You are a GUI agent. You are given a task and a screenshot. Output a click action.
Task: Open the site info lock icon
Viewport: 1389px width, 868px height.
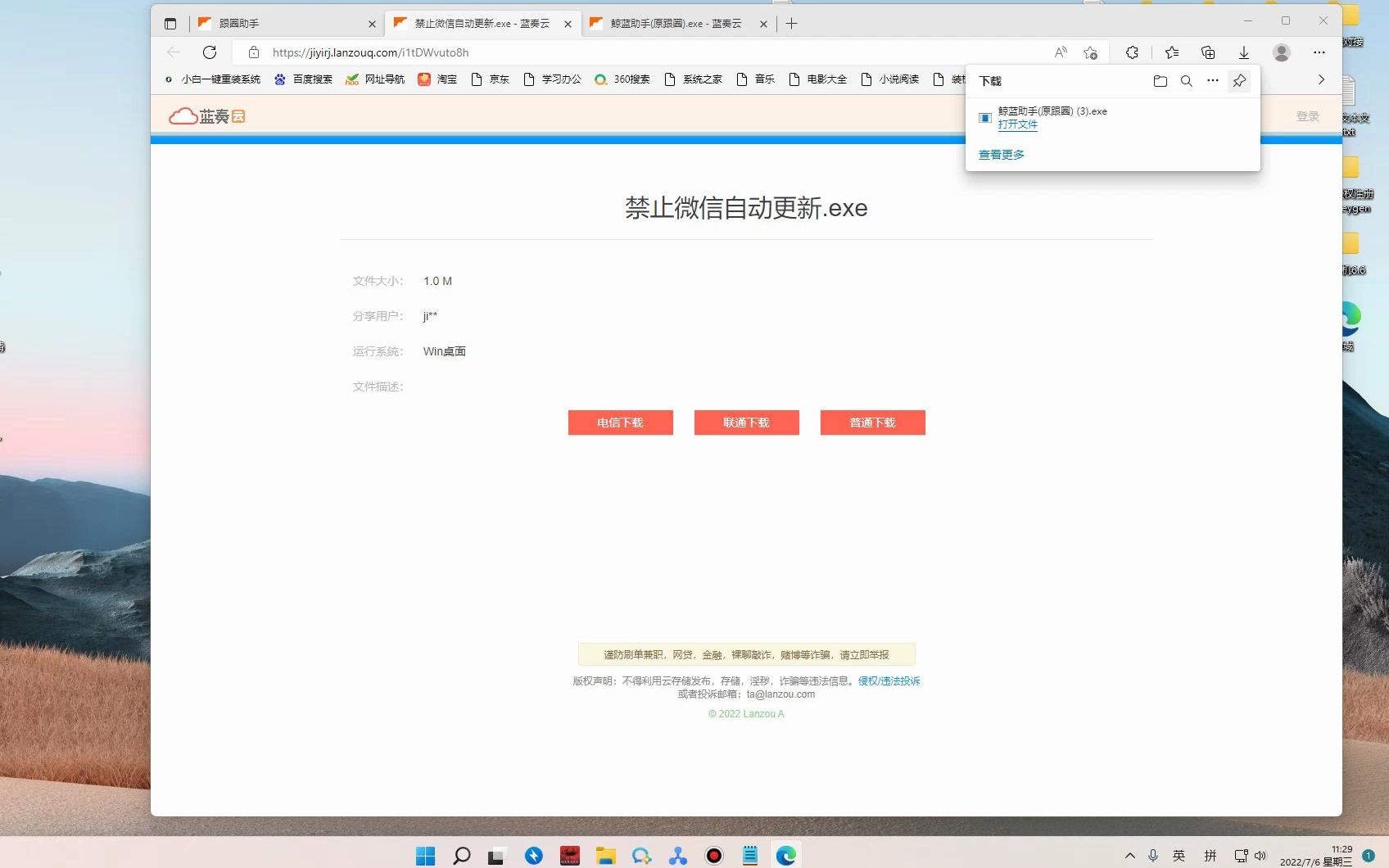pyautogui.click(x=254, y=52)
